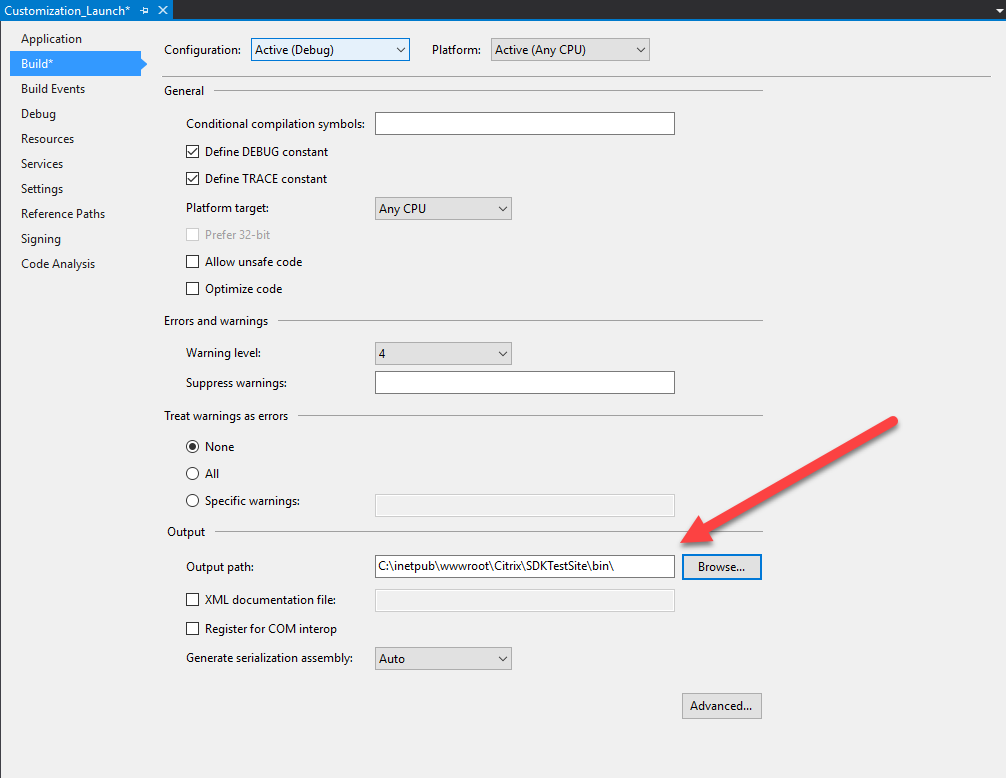Screen dimensions: 1006x778
Task: Select the All warnings radio button
Action: (x=193, y=474)
